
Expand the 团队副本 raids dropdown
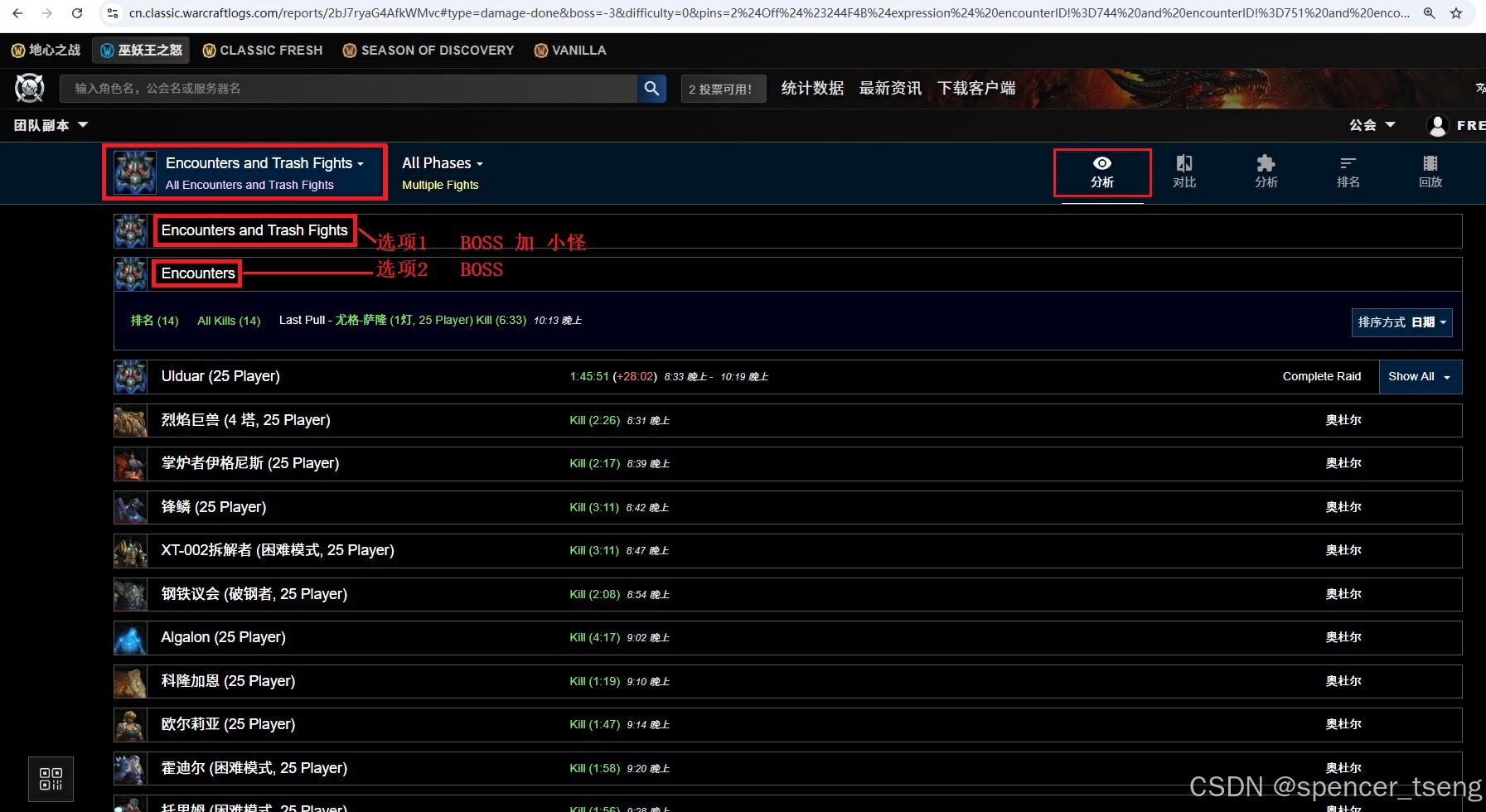[x=51, y=125]
